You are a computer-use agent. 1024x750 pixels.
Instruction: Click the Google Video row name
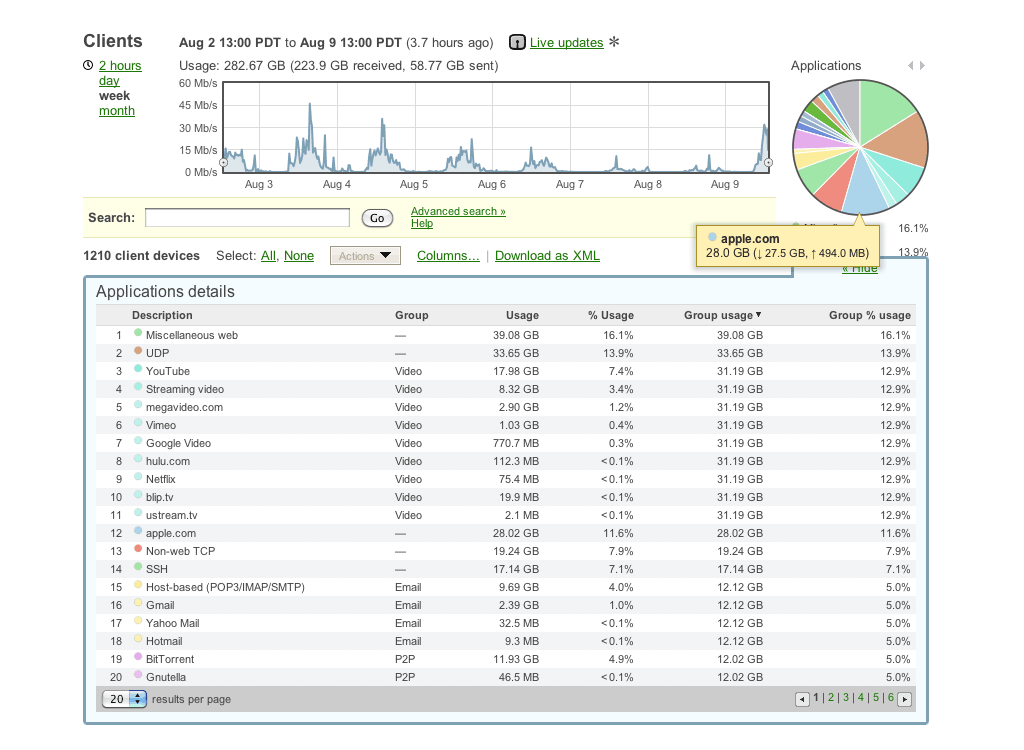(178, 444)
